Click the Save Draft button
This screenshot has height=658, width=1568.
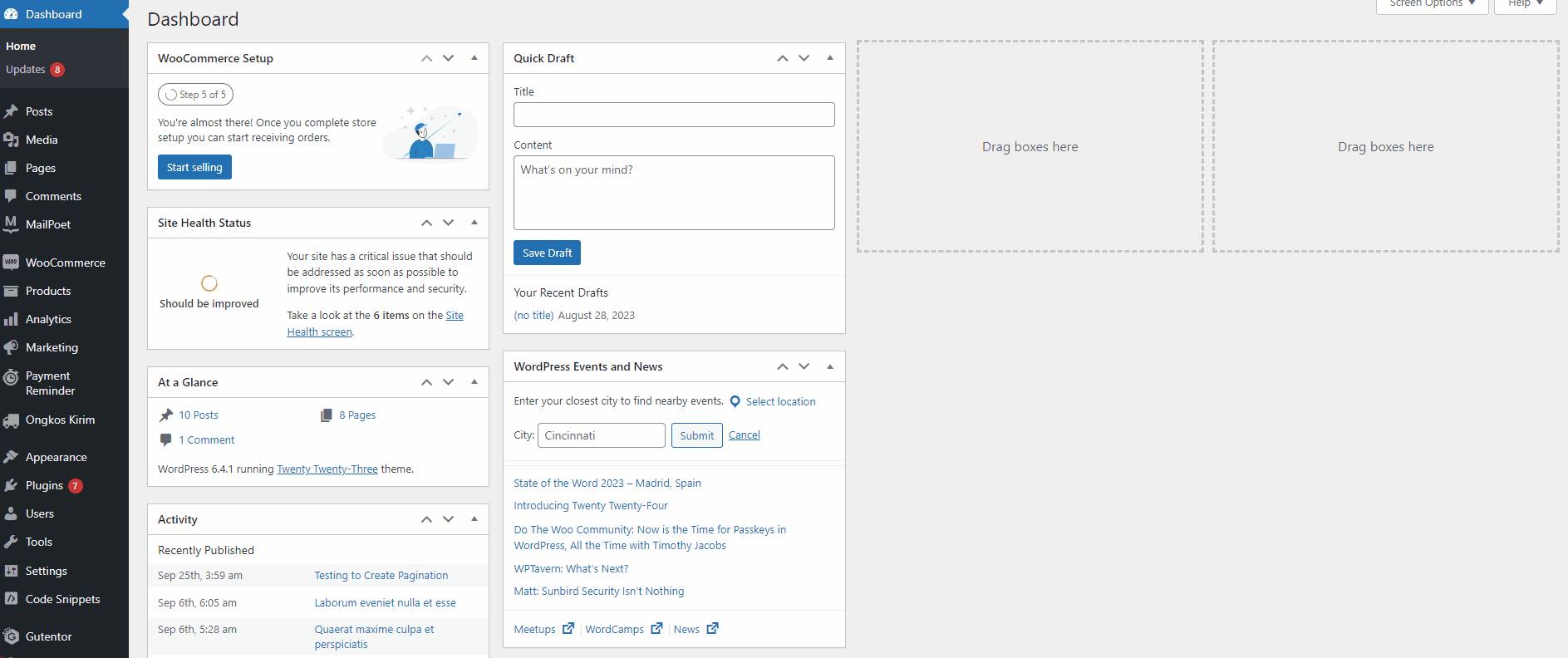(547, 253)
